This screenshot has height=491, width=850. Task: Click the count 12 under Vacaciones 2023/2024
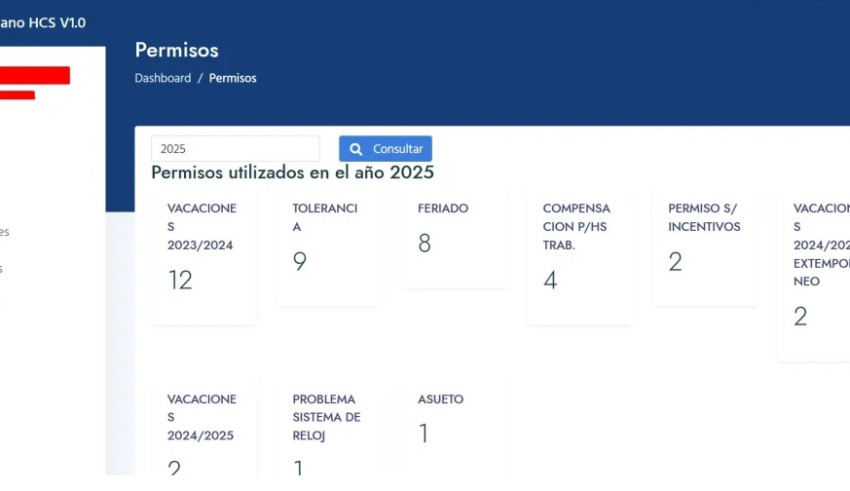[180, 280]
